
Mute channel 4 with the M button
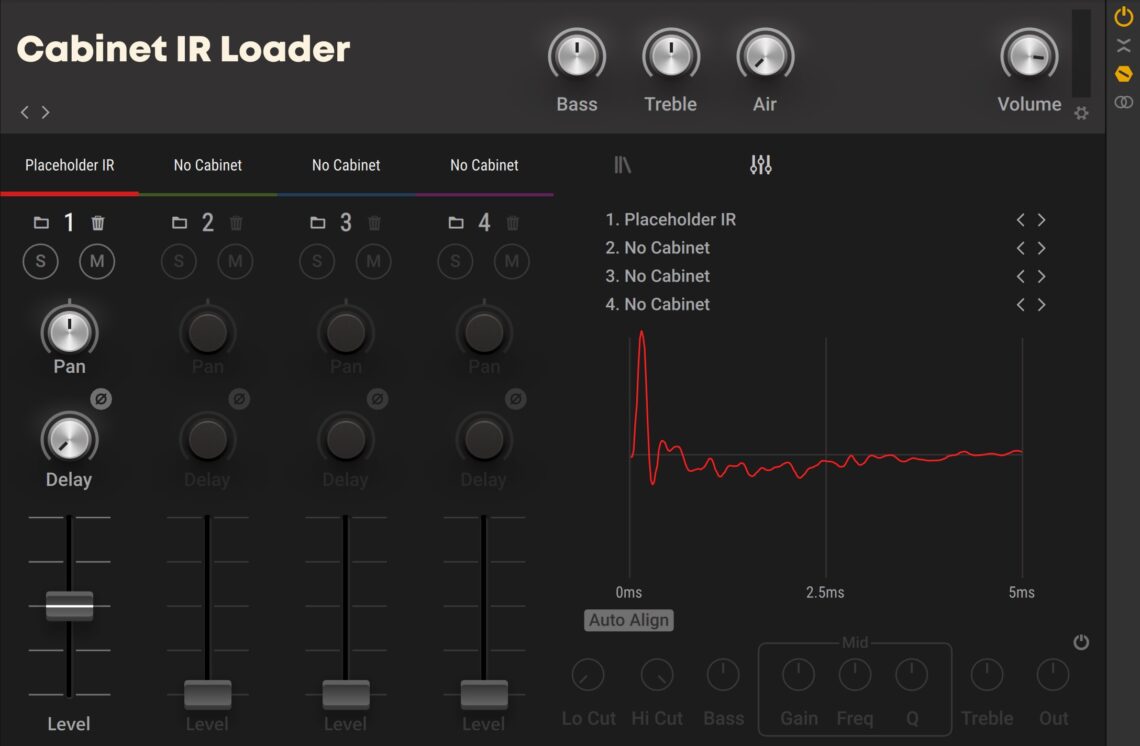click(512, 261)
